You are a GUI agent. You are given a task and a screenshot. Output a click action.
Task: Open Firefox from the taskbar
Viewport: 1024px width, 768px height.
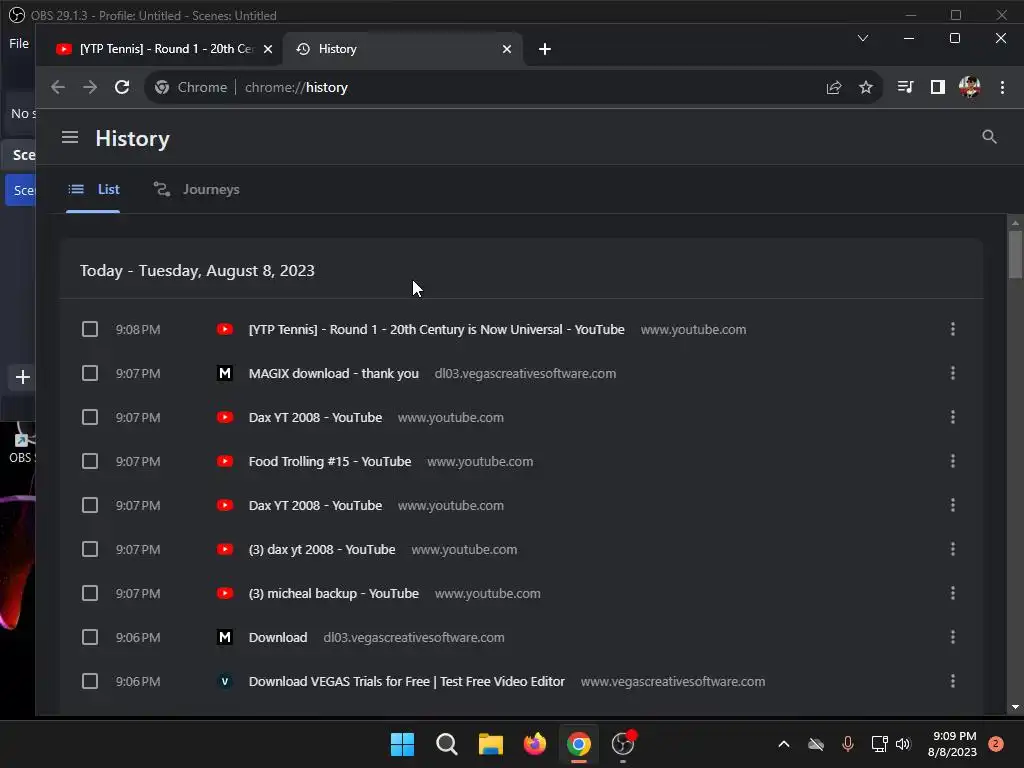click(535, 744)
